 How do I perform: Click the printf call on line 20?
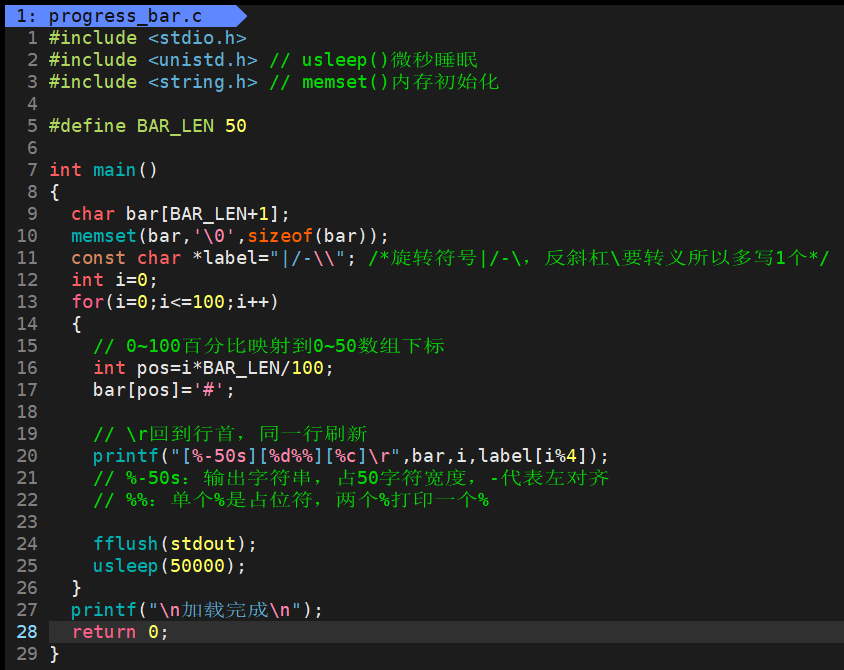point(351,456)
